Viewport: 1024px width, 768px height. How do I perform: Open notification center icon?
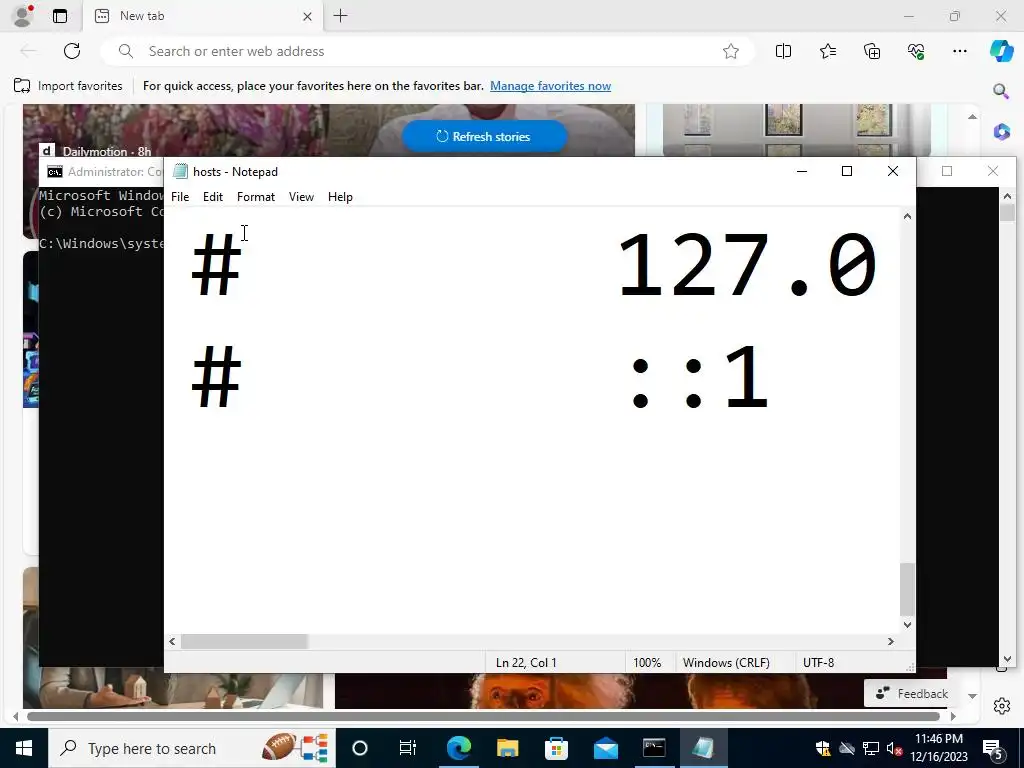993,748
